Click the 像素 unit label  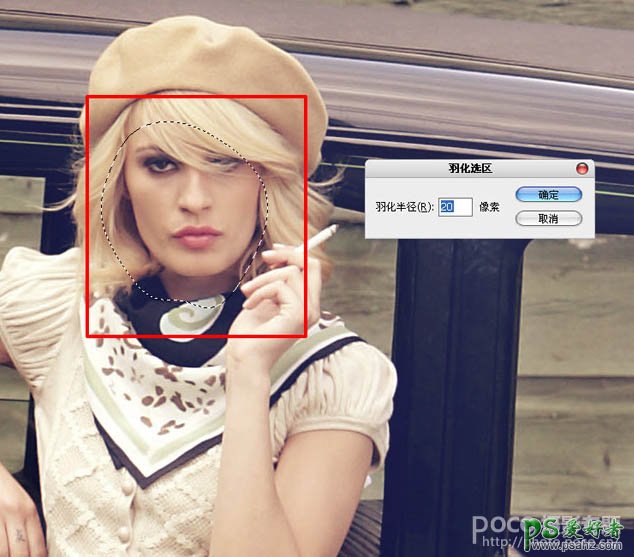[489, 207]
